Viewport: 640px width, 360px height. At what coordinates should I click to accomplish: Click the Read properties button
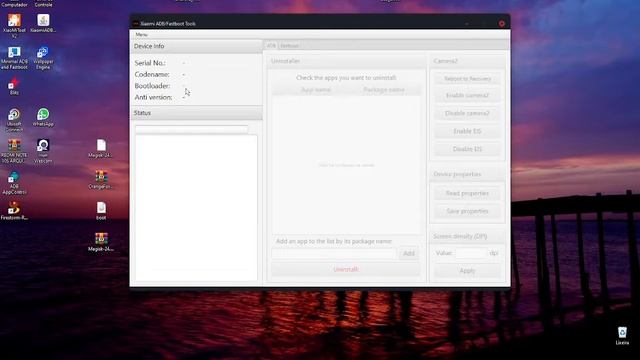click(x=467, y=193)
